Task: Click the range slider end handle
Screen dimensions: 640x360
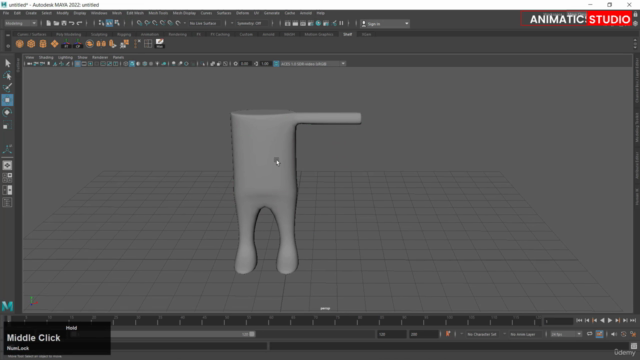Action: [252, 334]
